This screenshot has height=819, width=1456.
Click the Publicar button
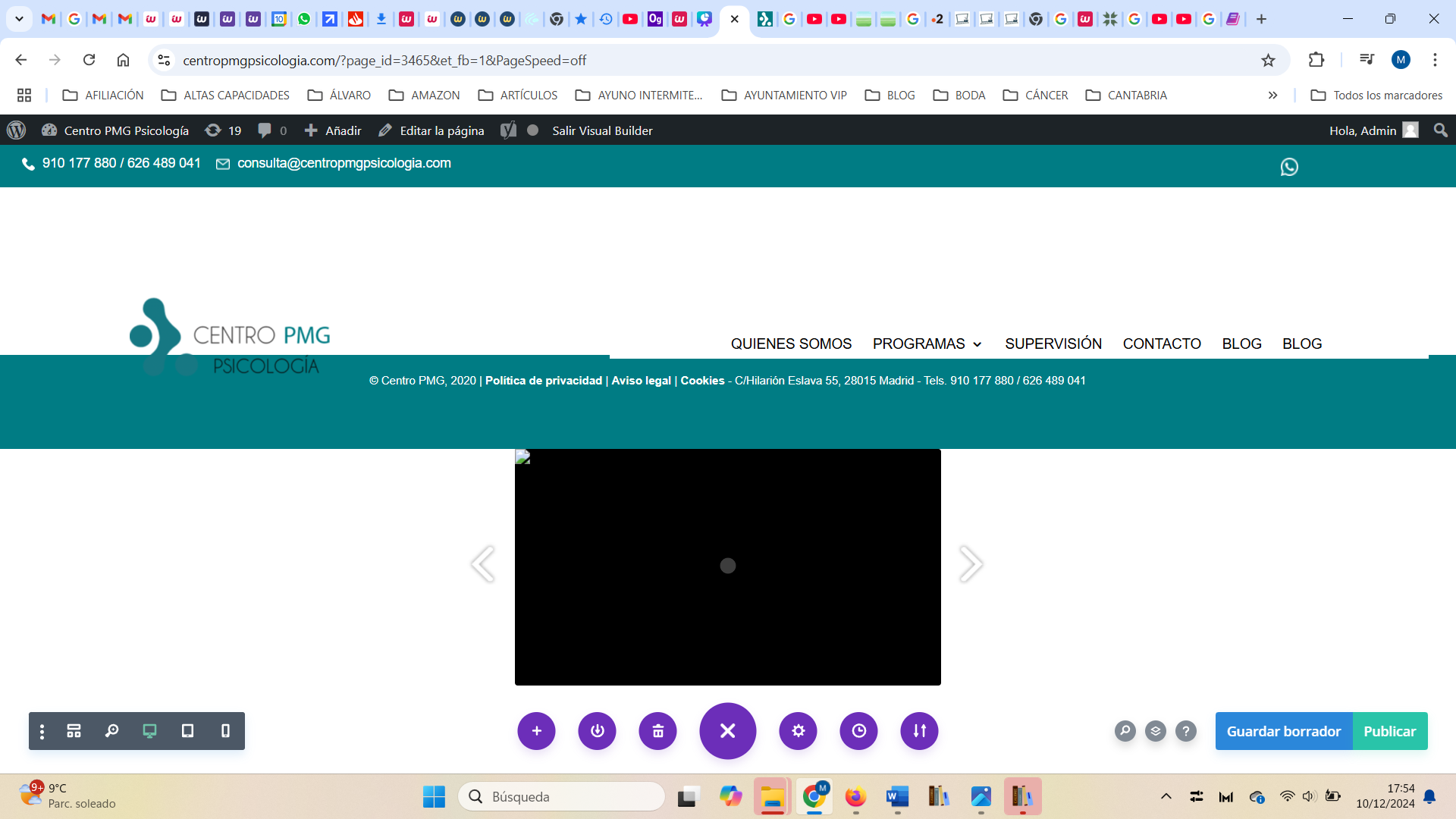tap(1389, 731)
